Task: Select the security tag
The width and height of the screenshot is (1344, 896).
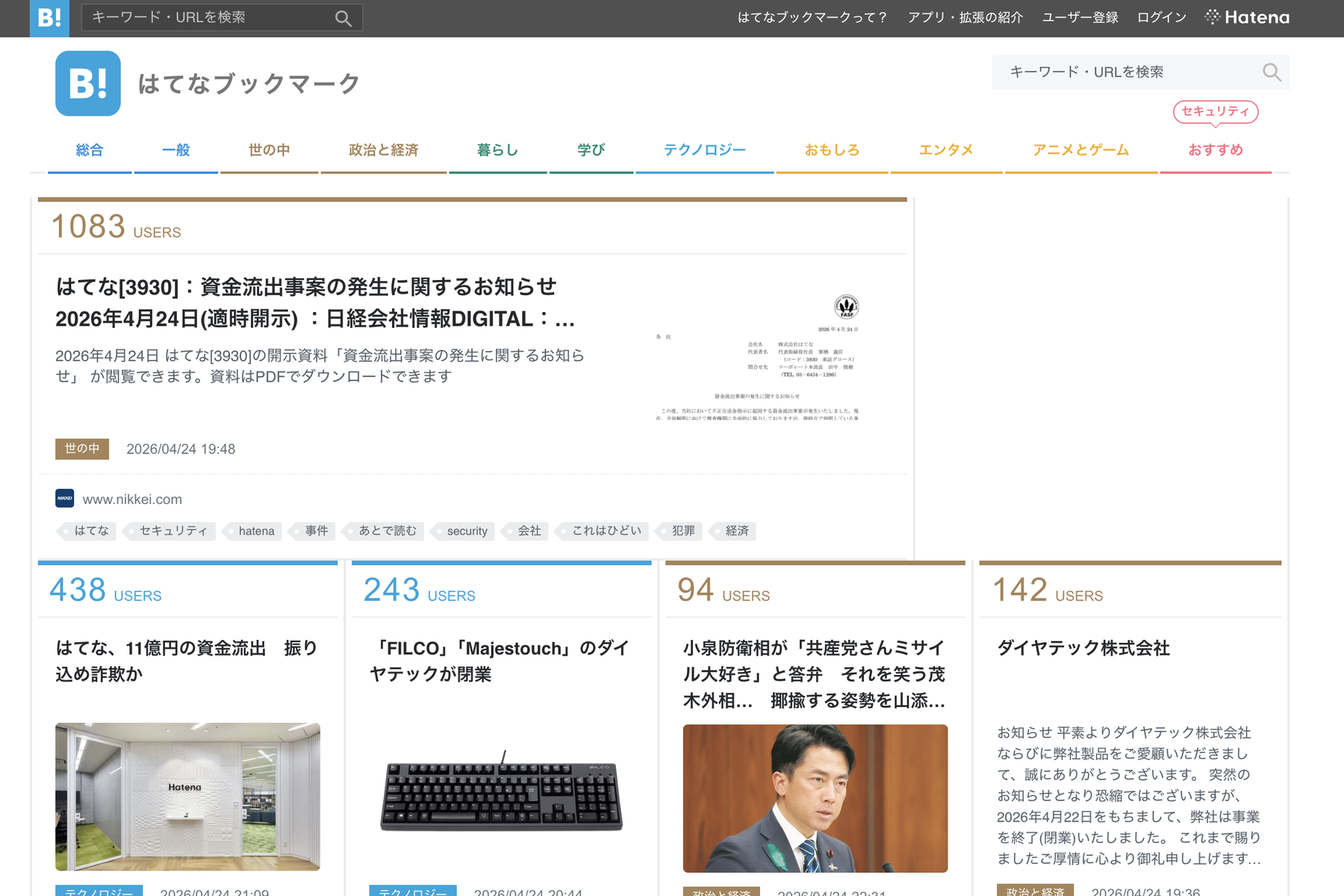Action: (x=467, y=531)
